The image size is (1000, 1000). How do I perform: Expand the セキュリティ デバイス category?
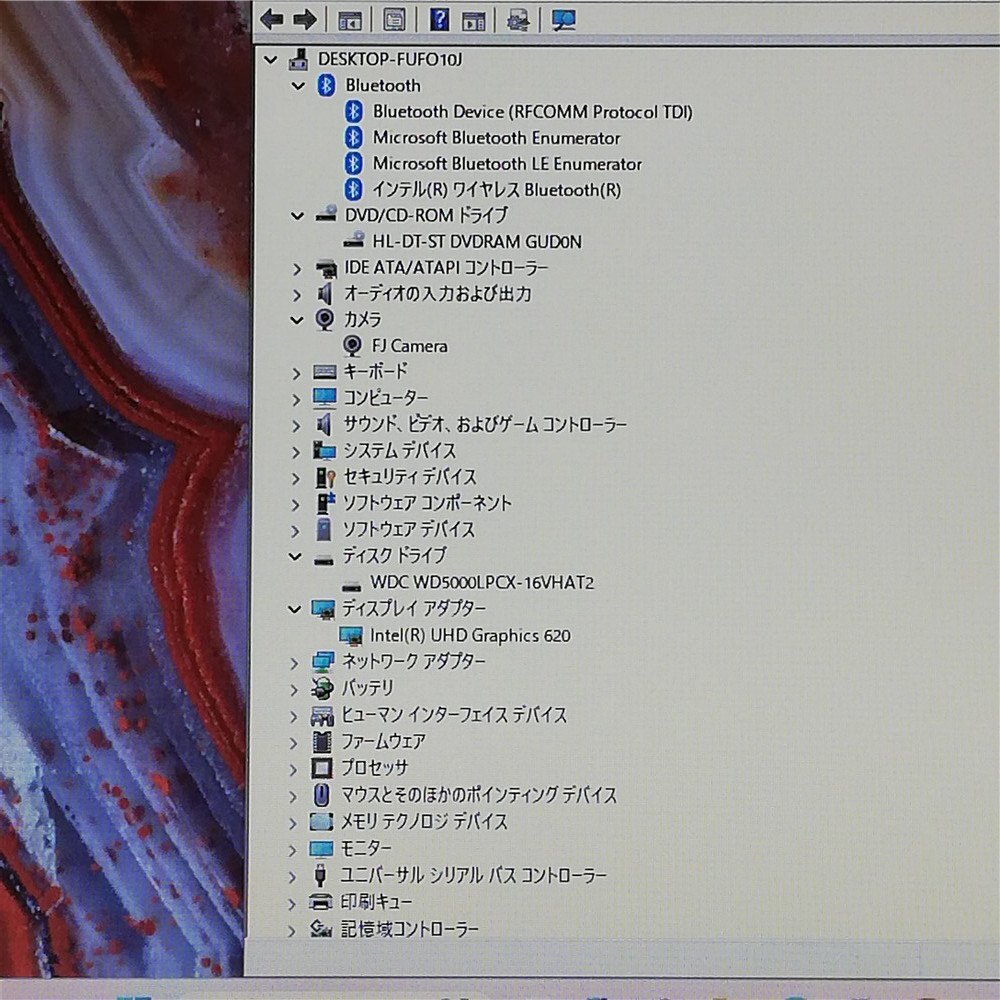click(x=295, y=478)
